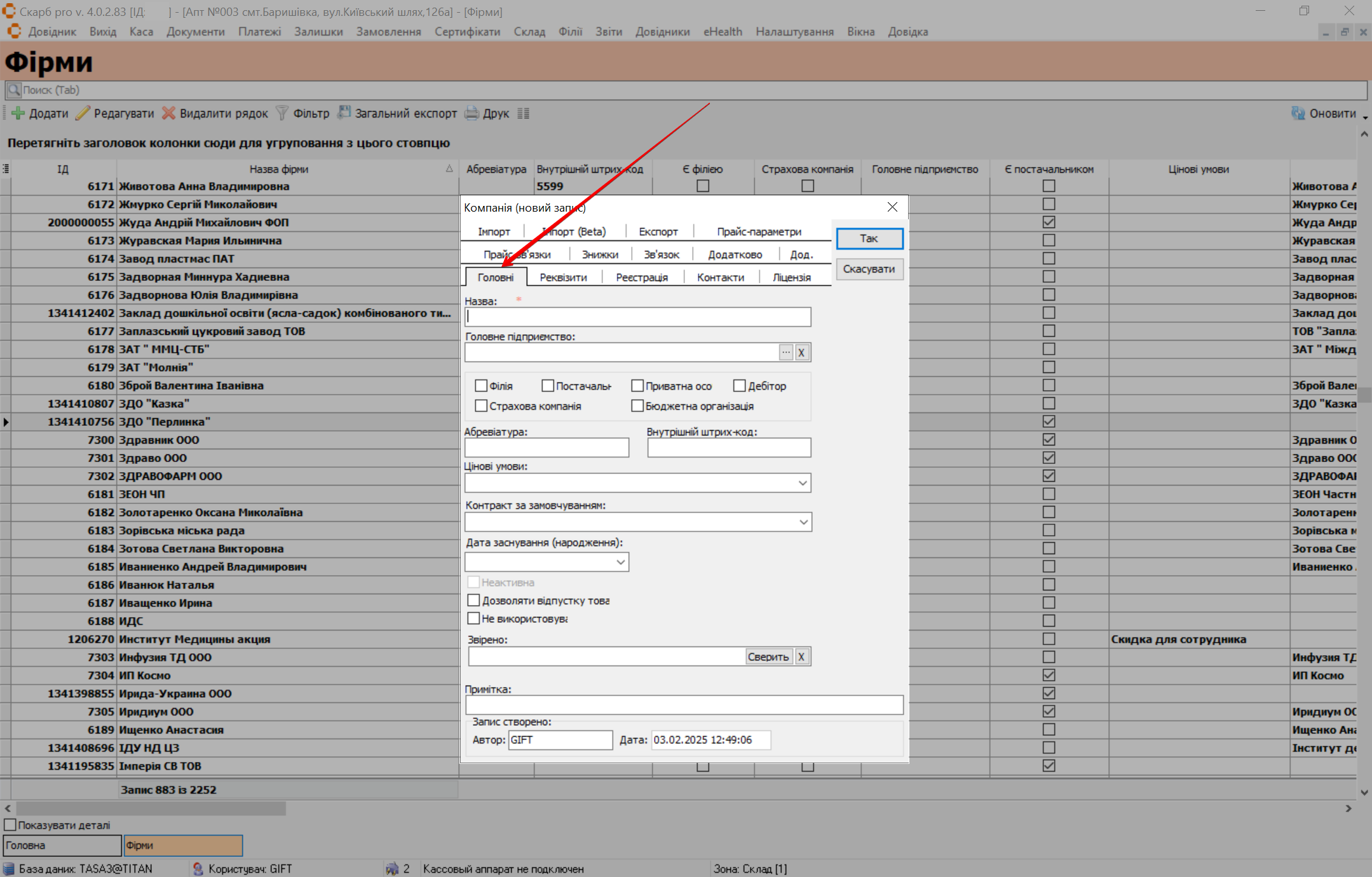Click the Оновити refresh icon

point(1298,113)
